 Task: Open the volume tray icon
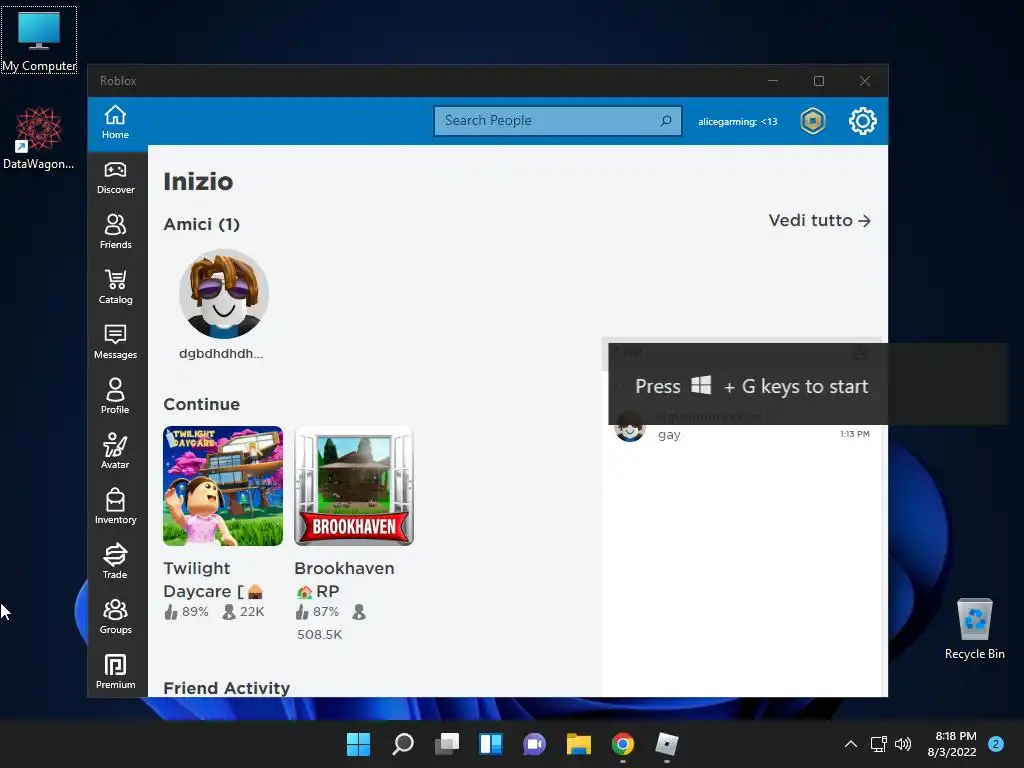(x=903, y=744)
